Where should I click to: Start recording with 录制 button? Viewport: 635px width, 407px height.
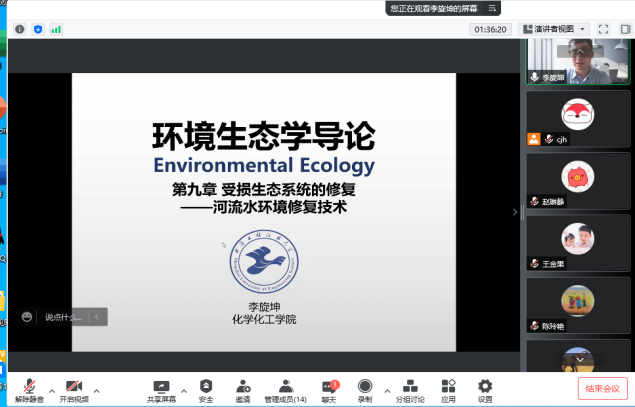[x=365, y=389]
